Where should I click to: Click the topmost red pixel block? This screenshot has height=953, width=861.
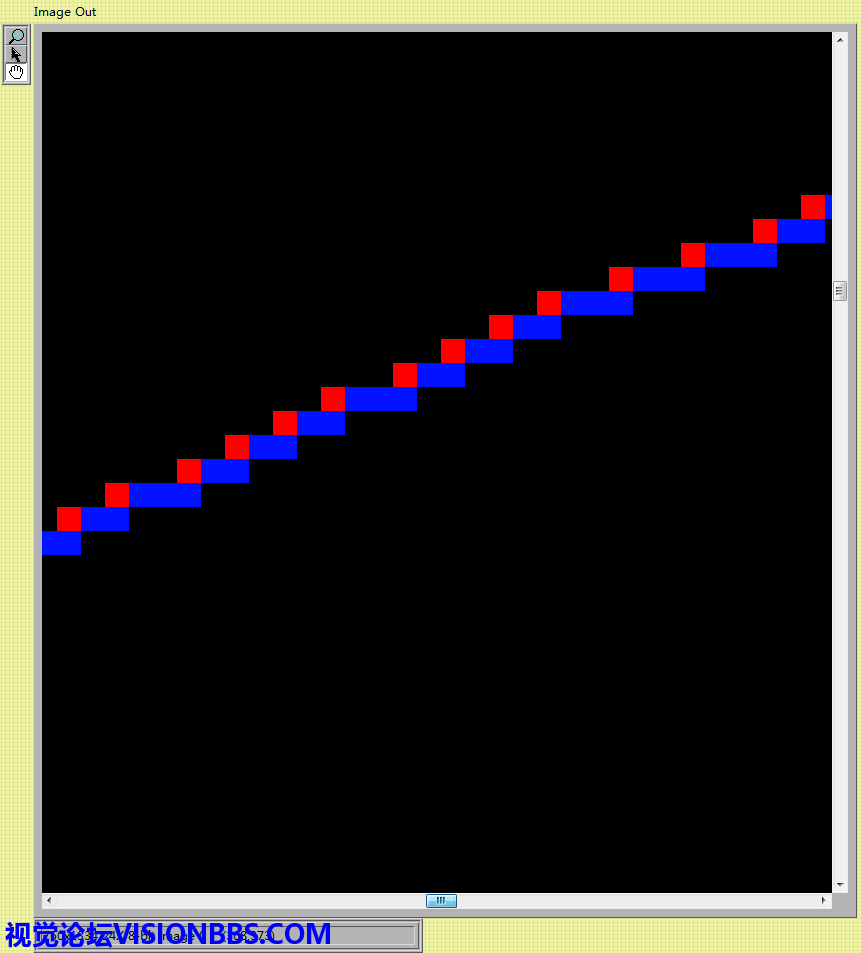(813, 207)
